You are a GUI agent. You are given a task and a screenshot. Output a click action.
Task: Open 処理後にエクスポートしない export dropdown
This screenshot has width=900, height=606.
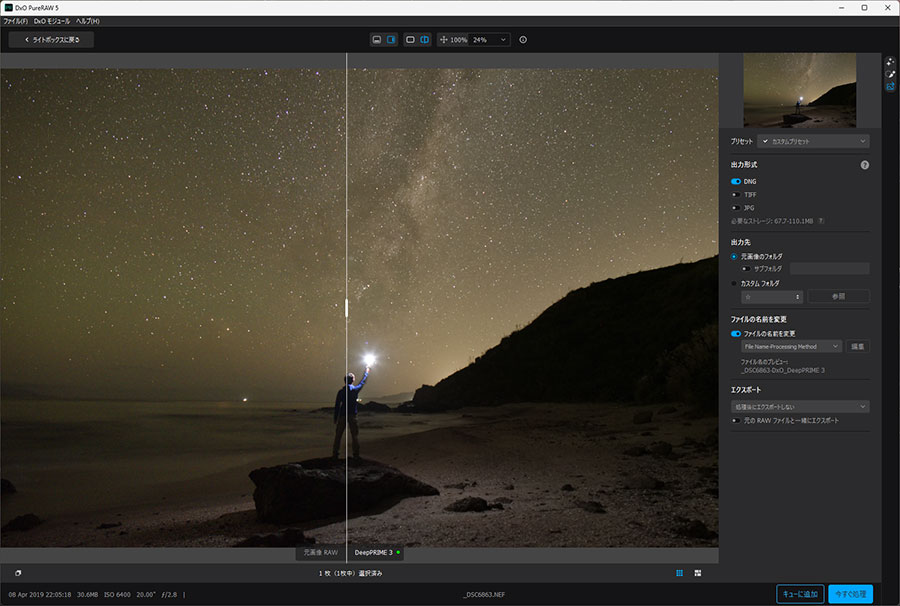point(800,407)
